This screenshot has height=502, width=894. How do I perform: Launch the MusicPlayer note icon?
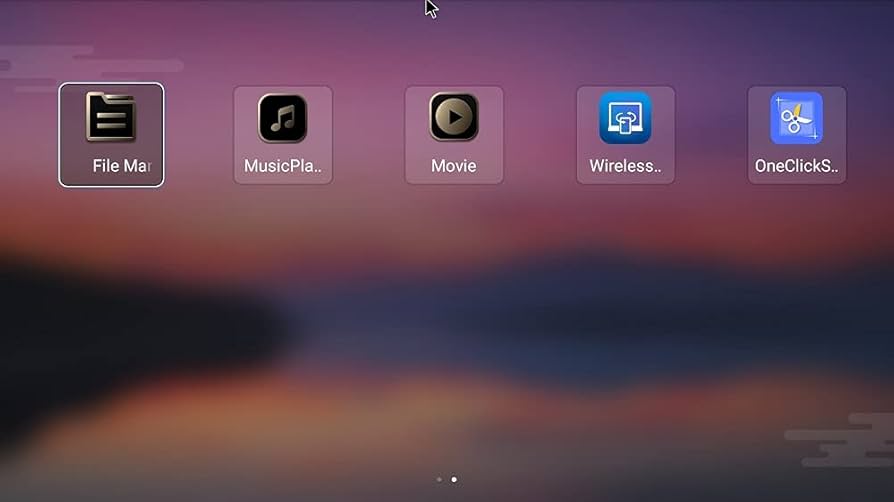(x=283, y=118)
